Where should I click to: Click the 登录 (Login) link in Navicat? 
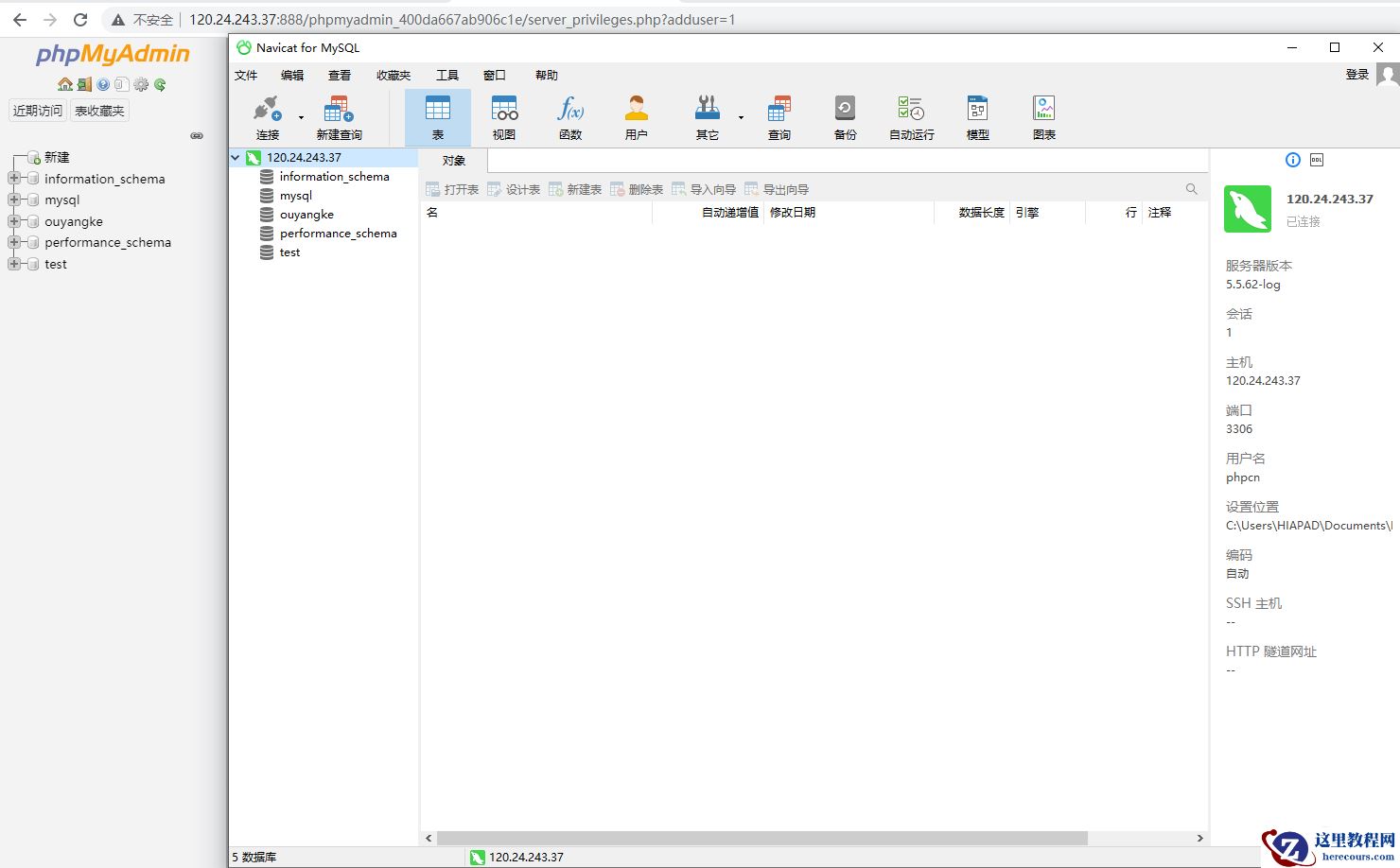[x=1357, y=75]
